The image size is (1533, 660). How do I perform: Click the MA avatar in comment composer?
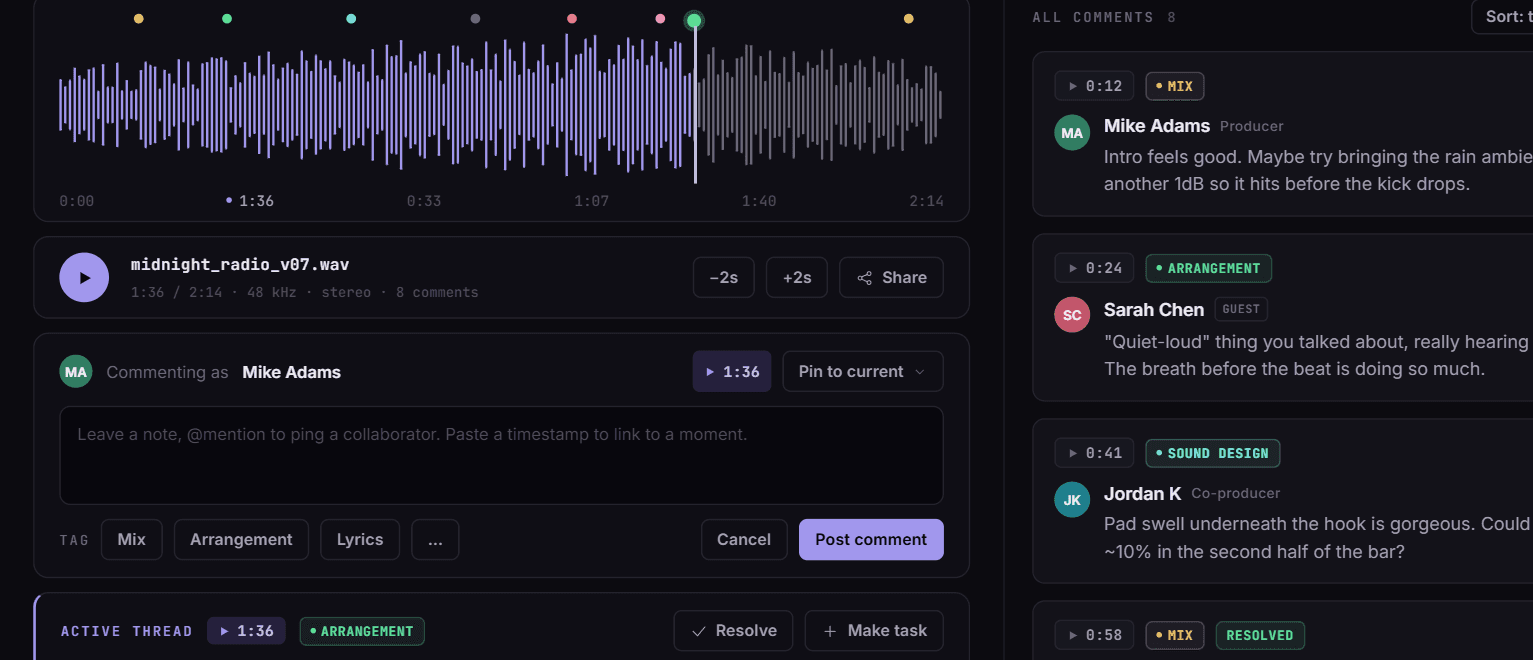[x=75, y=372]
